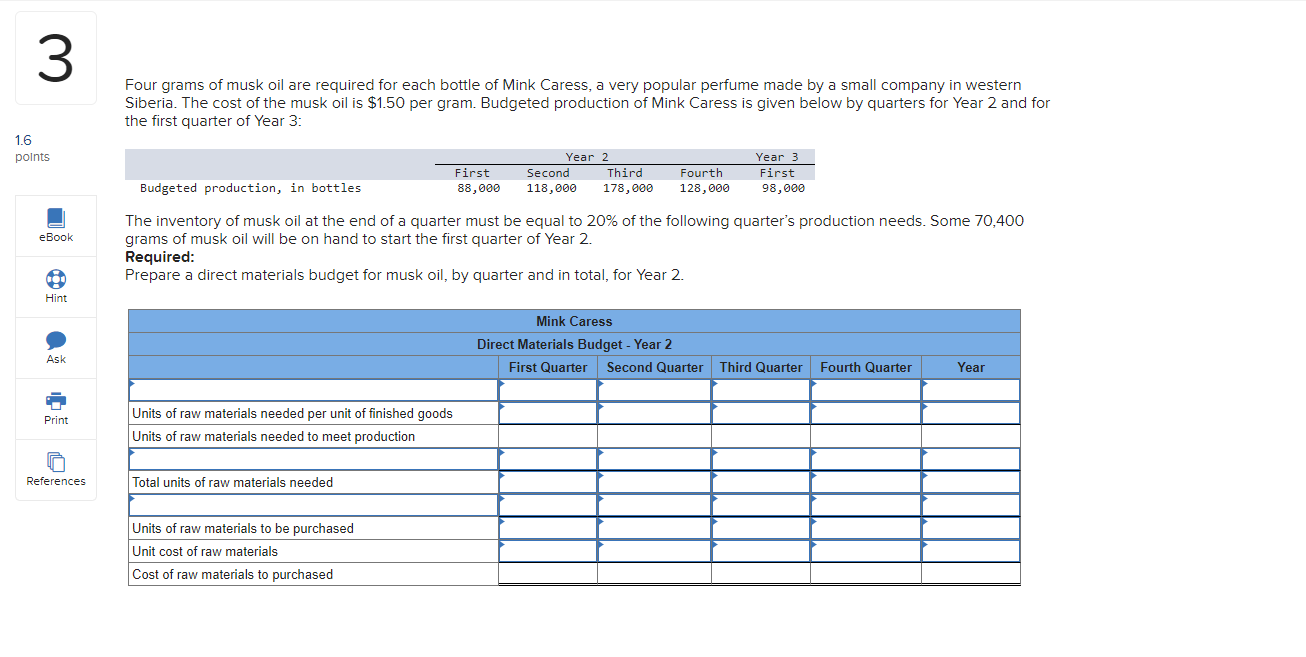This screenshot has height=657, width=1306.
Task: Click First Quarter cell for units needed to meet production
Action: [x=548, y=436]
